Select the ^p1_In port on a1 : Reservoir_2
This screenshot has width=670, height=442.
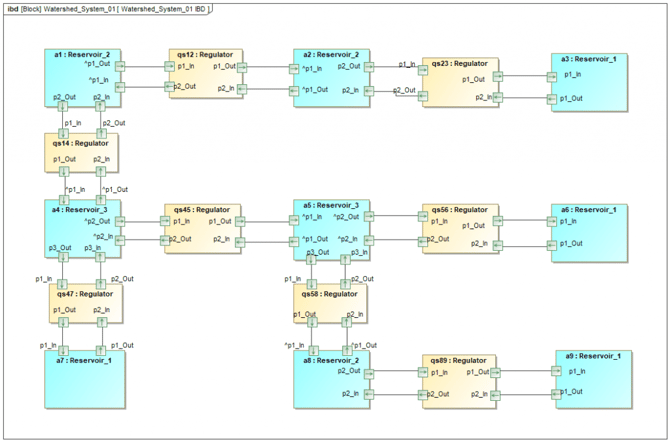point(120,87)
